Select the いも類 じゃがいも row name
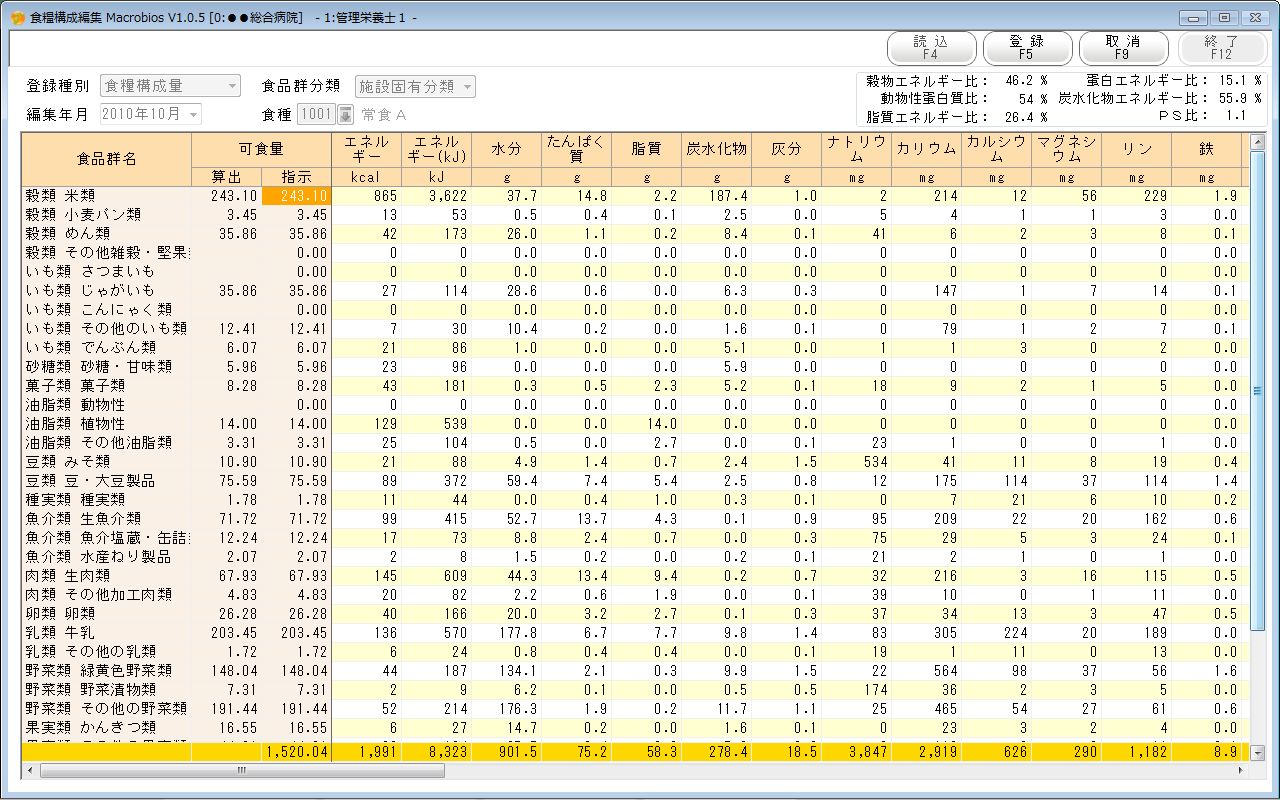 point(107,290)
